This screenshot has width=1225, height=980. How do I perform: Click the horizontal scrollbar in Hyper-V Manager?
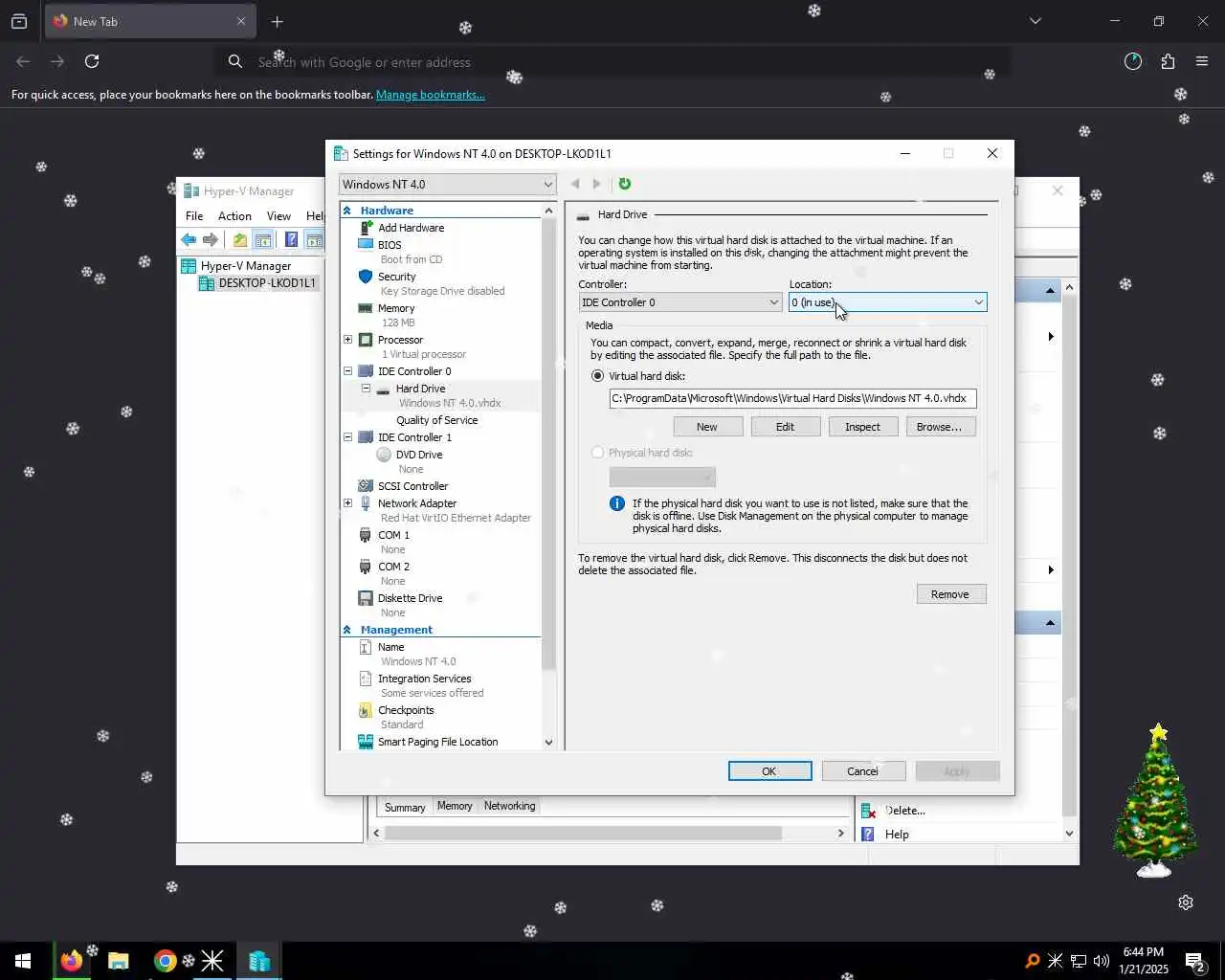click(583, 834)
